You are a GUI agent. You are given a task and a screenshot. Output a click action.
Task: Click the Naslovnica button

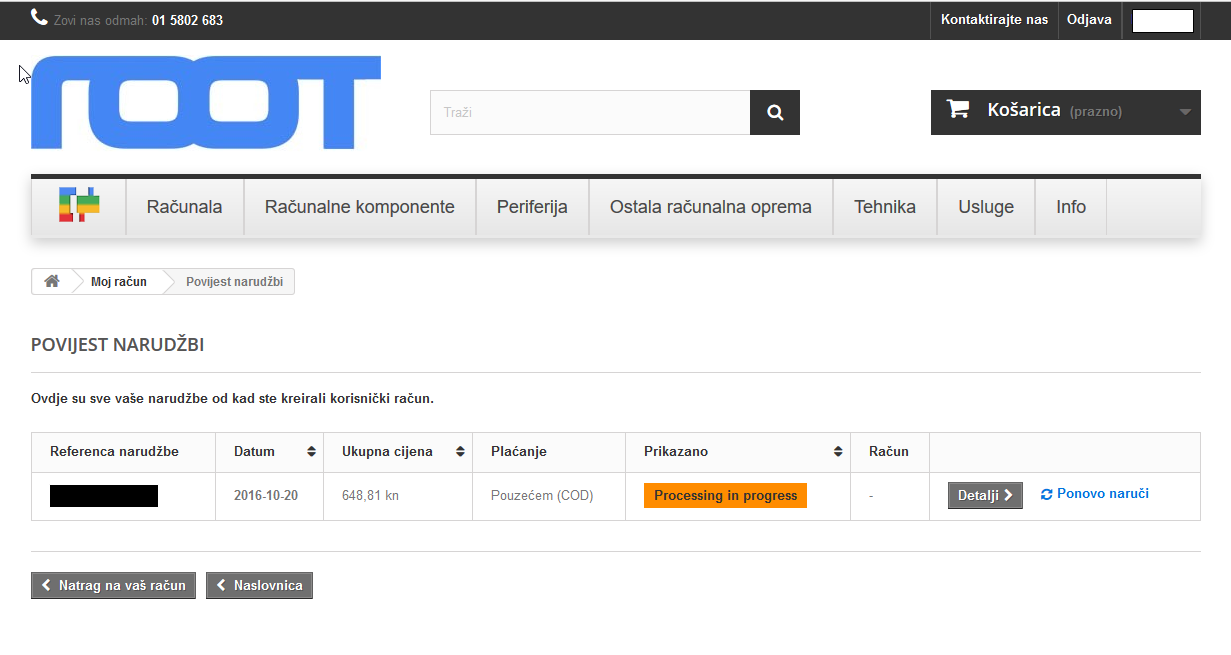(x=259, y=585)
